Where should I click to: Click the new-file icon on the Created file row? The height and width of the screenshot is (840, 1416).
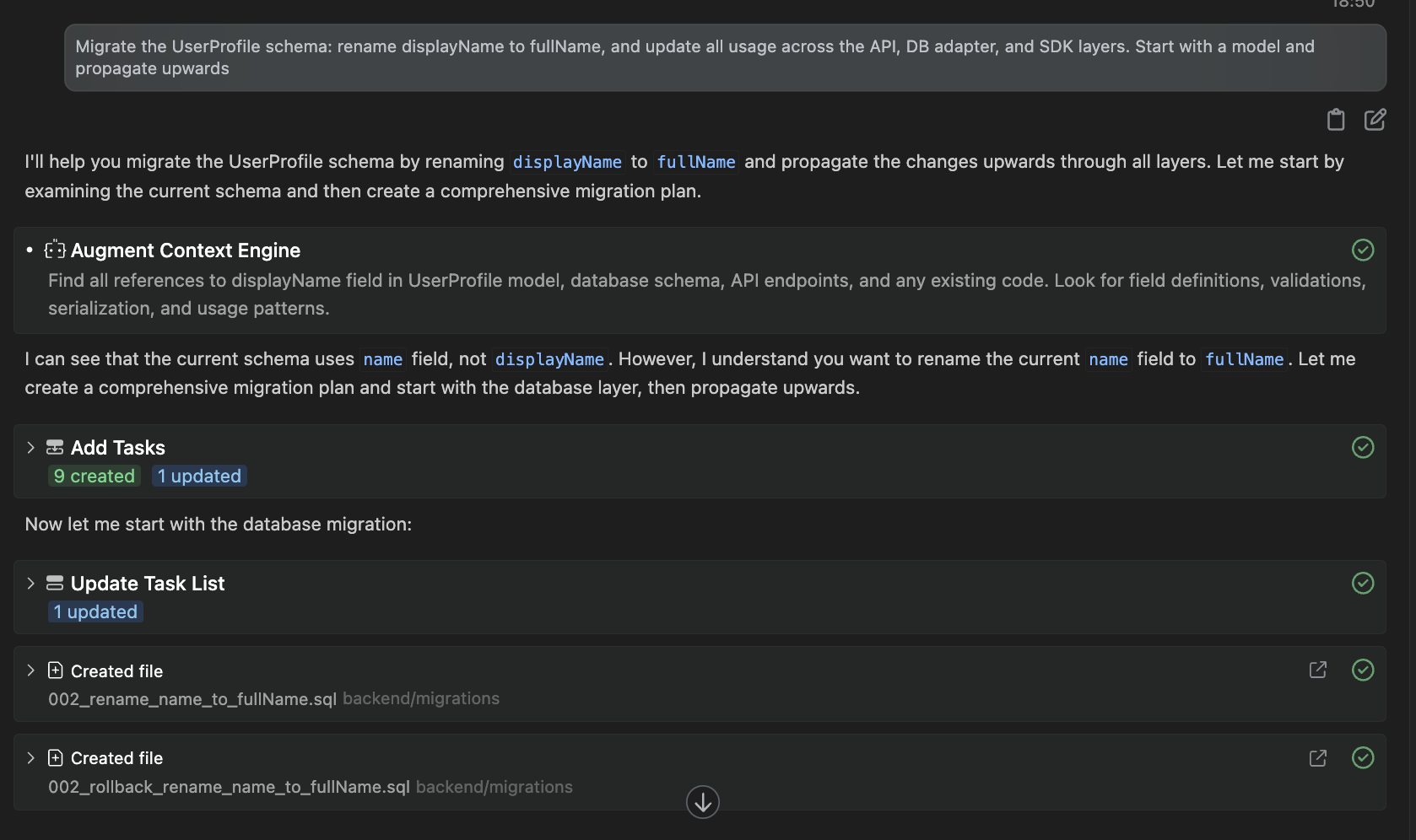[x=55, y=669]
